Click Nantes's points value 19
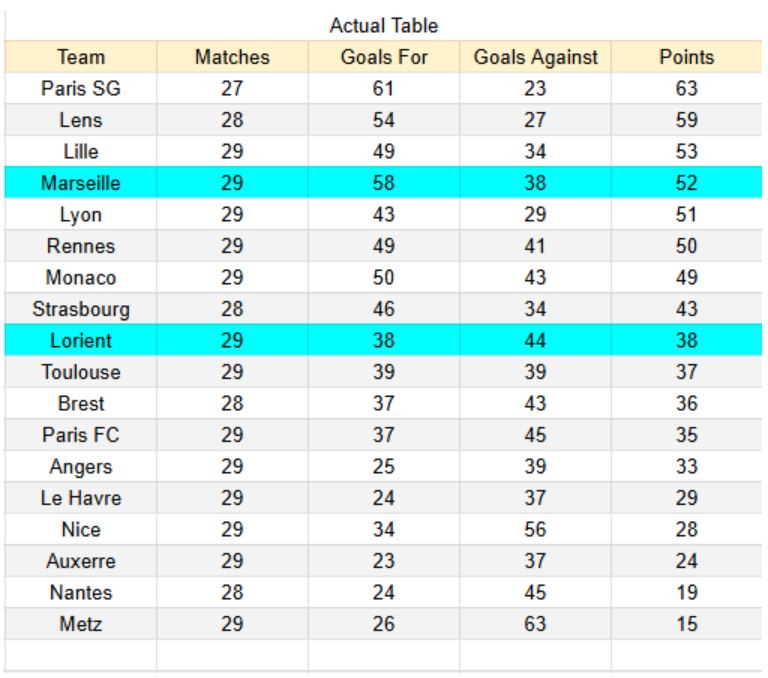Viewport: 768px width, 678px height. pos(686,593)
